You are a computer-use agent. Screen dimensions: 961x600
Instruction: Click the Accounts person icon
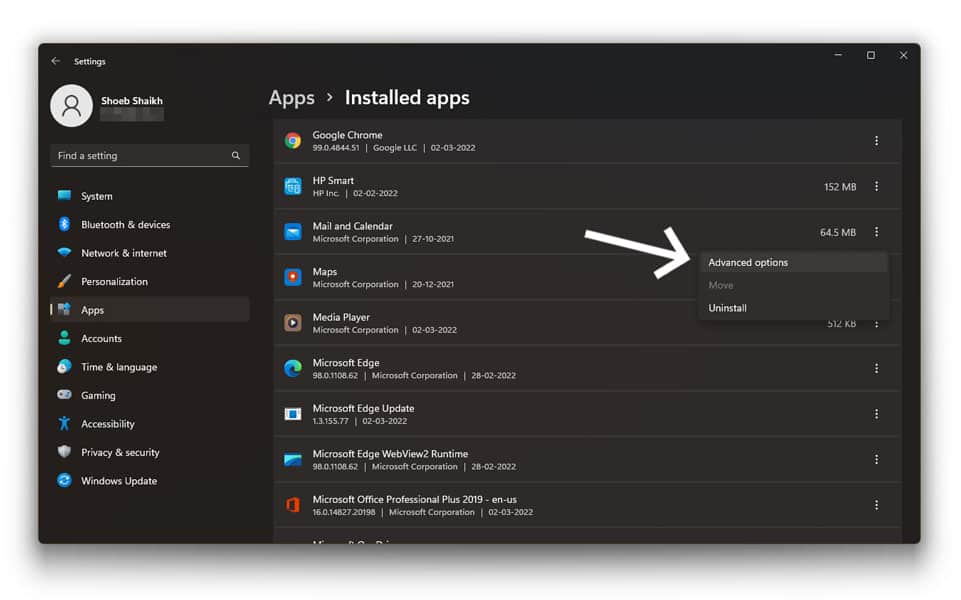[64, 338]
